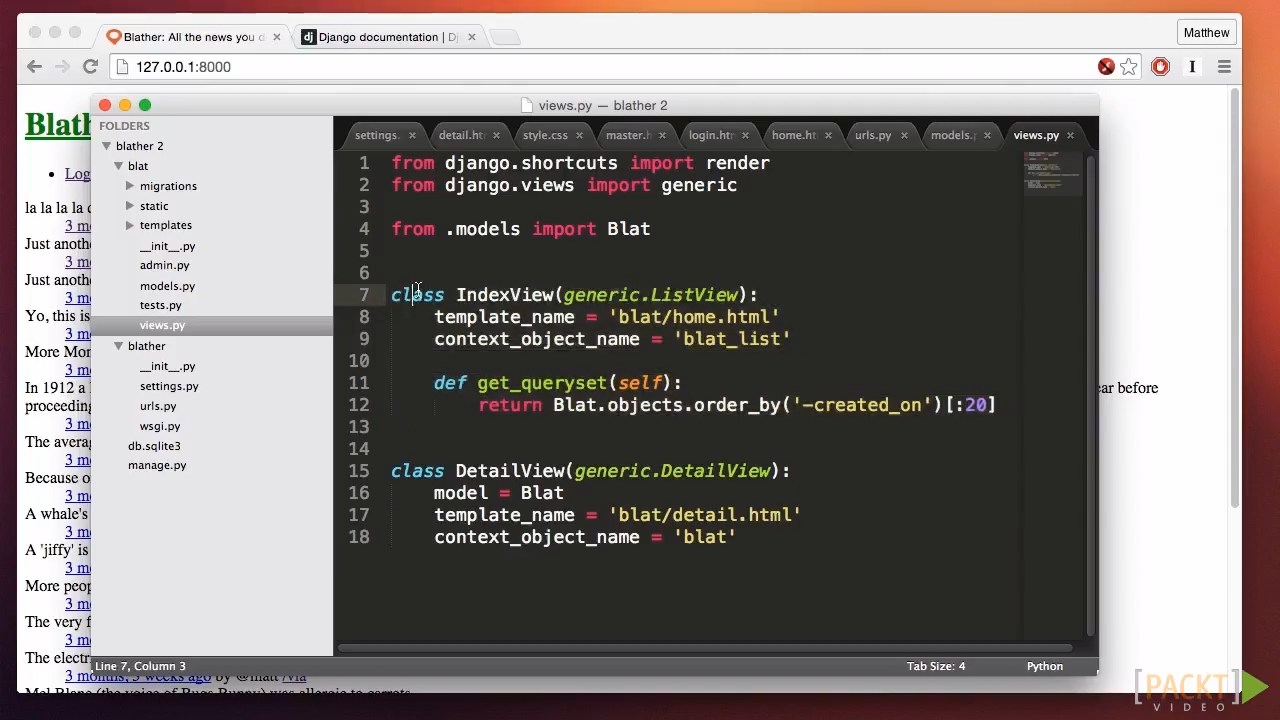Collapse the 'blather 2' root folder
This screenshot has height=720, width=1280.
pos(106,146)
